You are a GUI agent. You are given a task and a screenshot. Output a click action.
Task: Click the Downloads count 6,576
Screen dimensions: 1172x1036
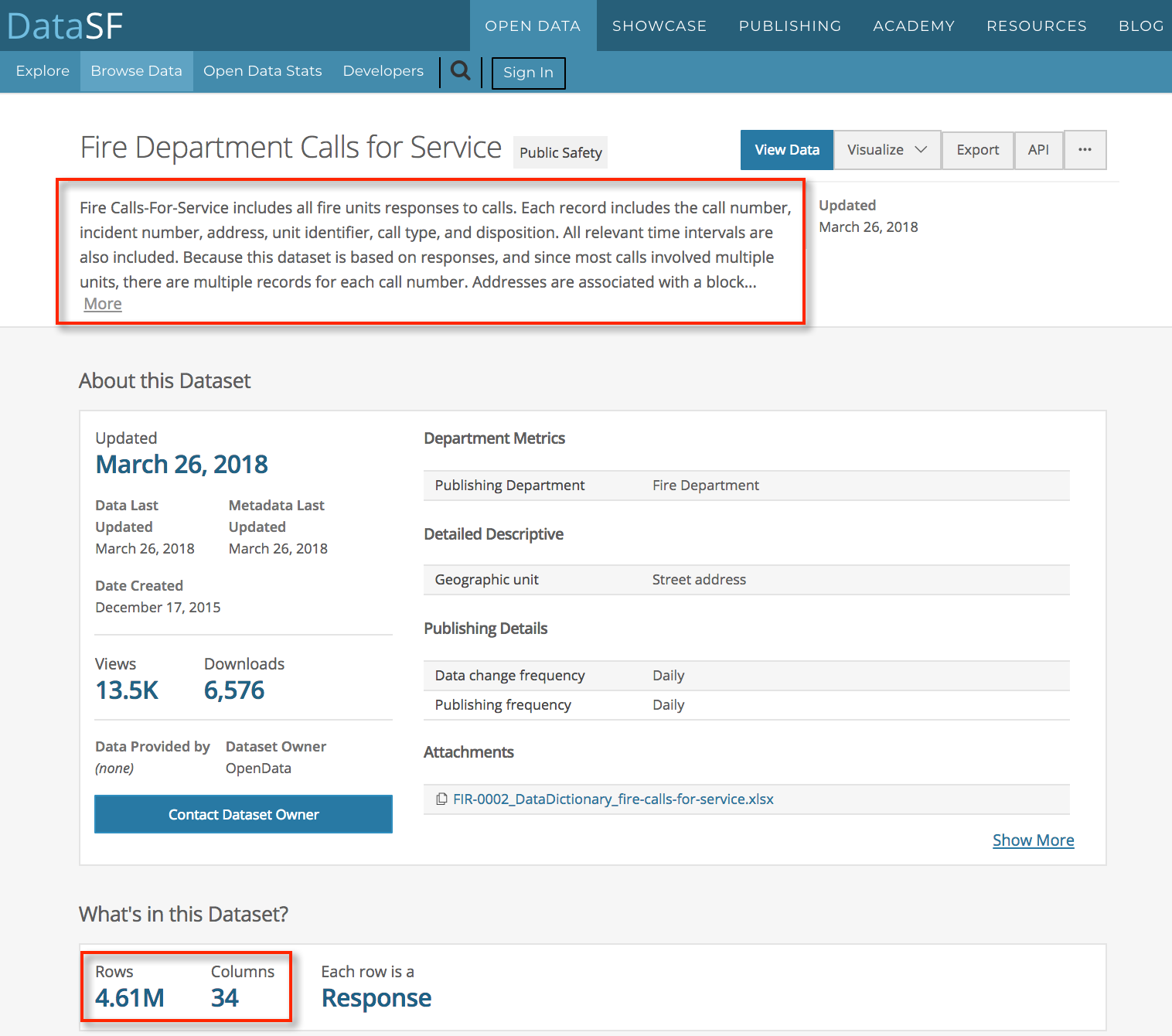point(234,690)
